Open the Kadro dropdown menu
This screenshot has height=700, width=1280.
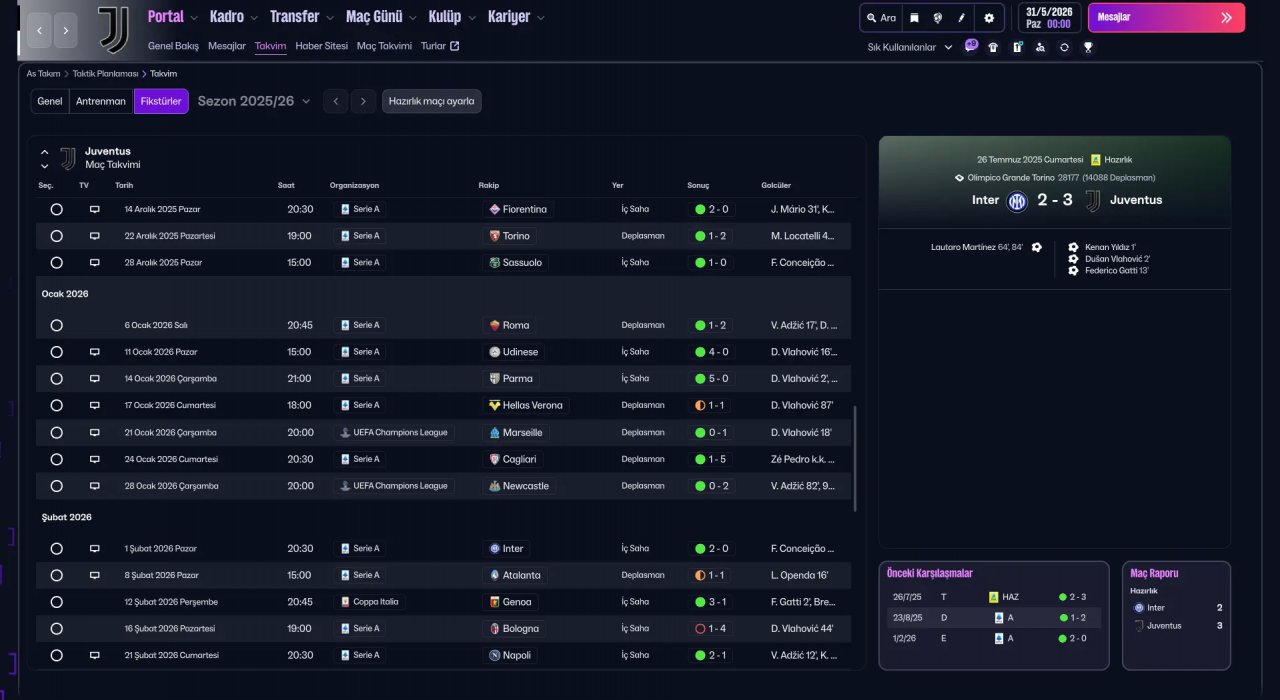click(234, 17)
